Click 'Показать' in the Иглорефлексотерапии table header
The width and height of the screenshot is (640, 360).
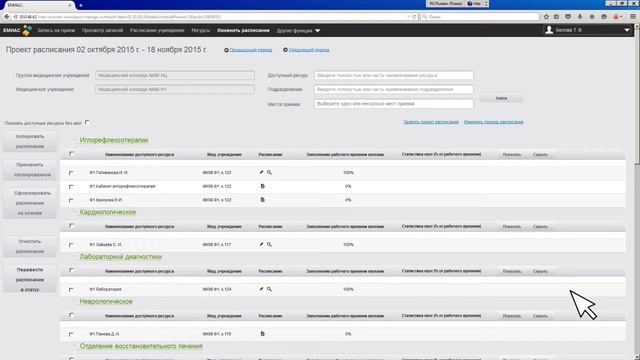click(512, 155)
